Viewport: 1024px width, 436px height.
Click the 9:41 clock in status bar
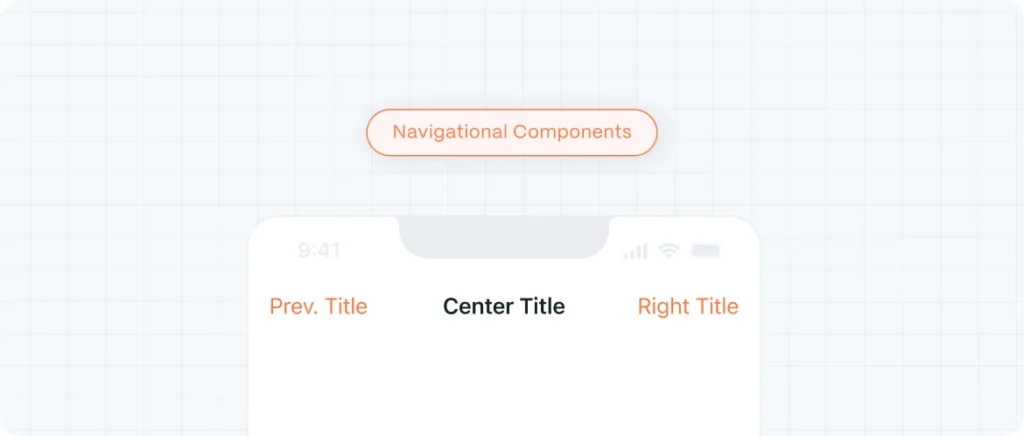[x=319, y=251]
